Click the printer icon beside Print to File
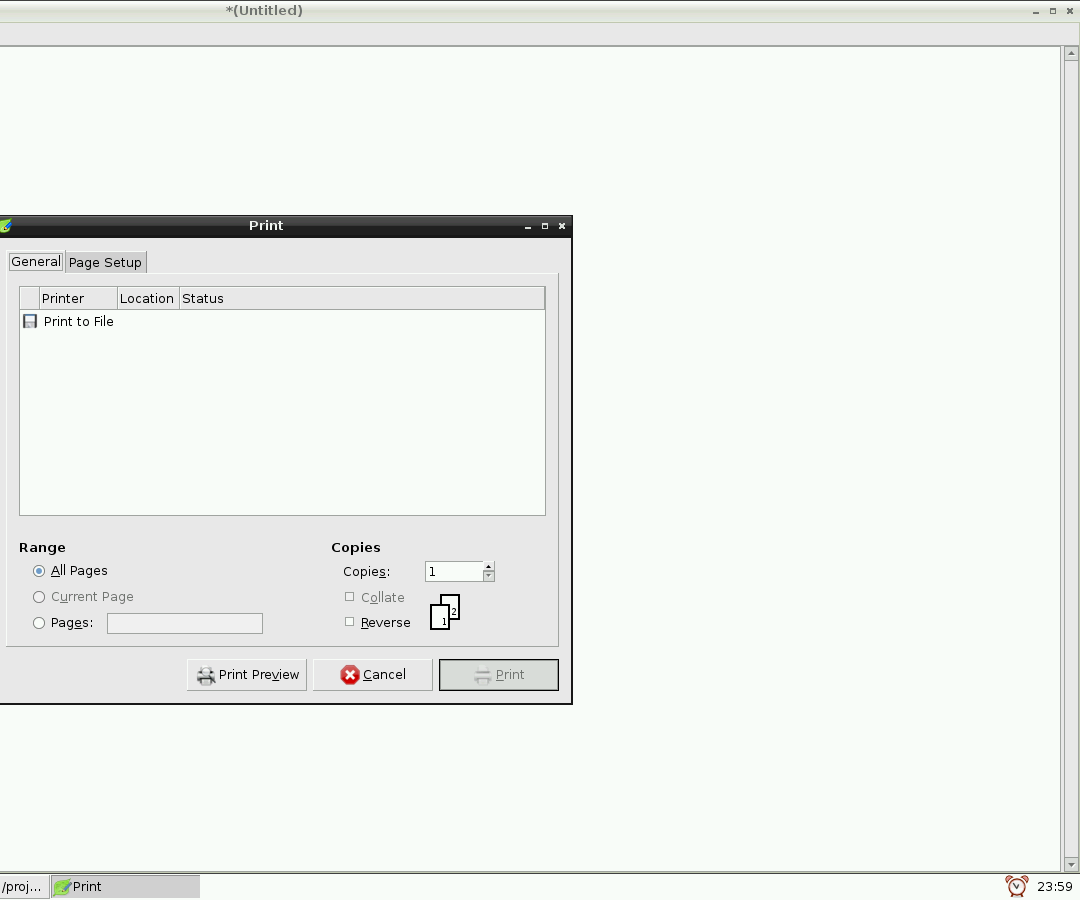Image resolution: width=1080 pixels, height=900 pixels. pyautogui.click(x=29, y=320)
